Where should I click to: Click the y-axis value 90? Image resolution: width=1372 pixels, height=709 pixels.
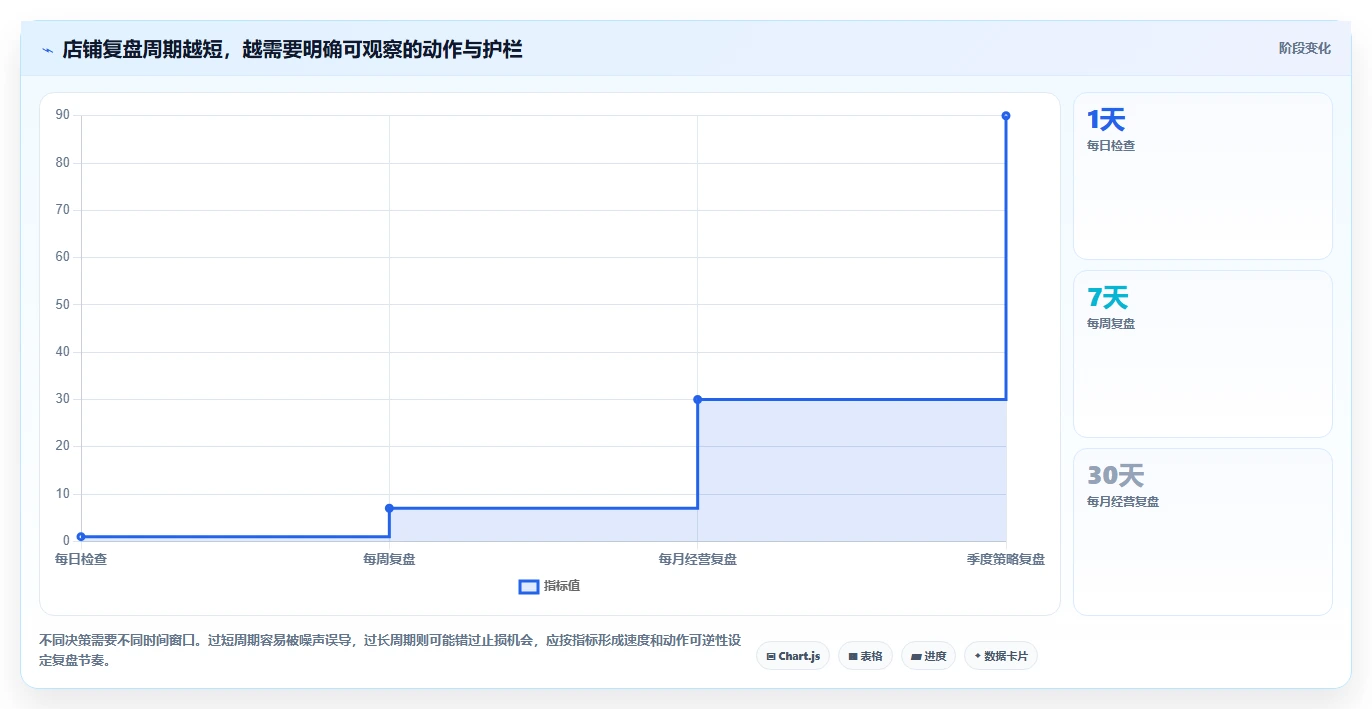(63, 115)
